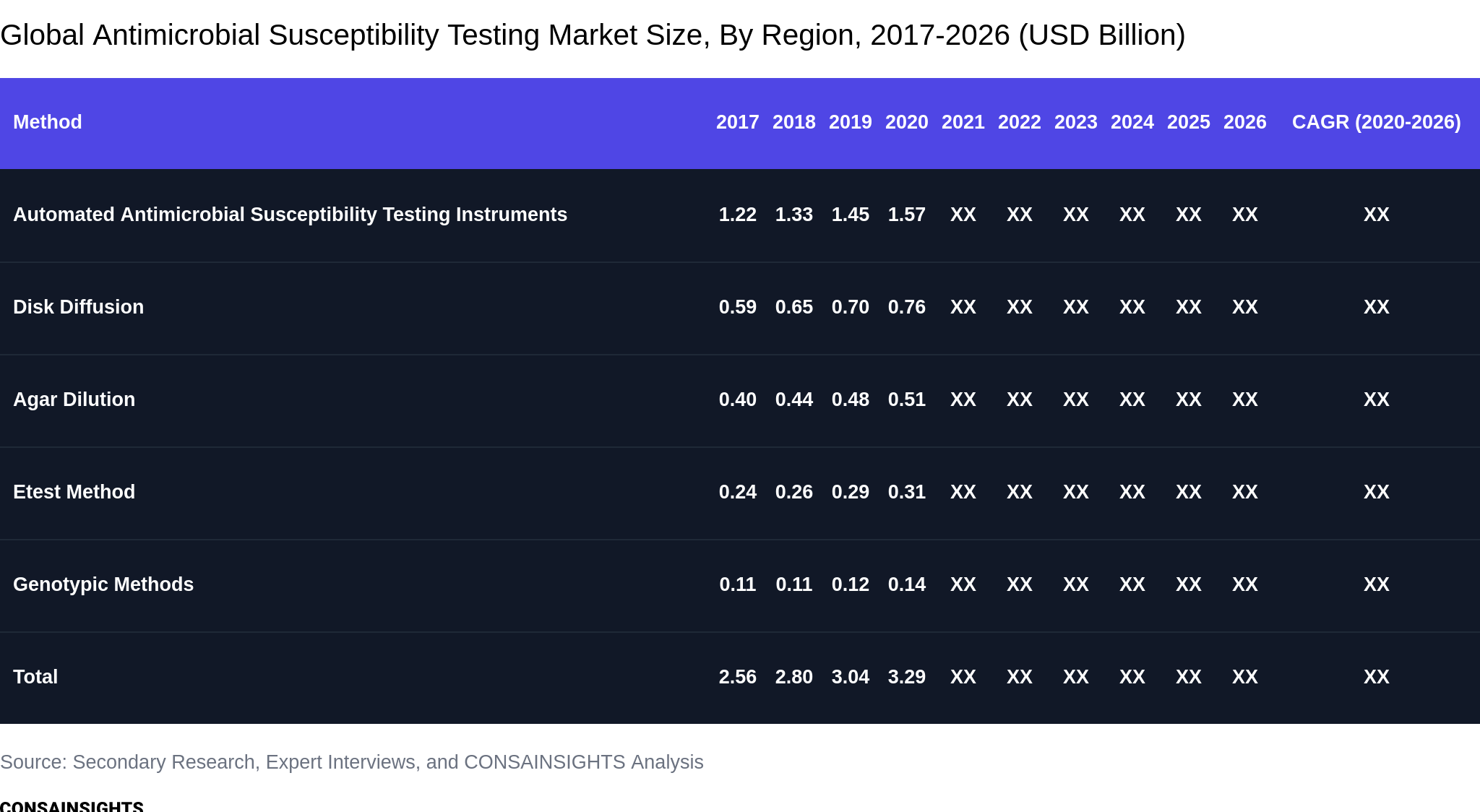
Task: Click the CAGR XX cell in the Total row
Action: [x=1377, y=677]
